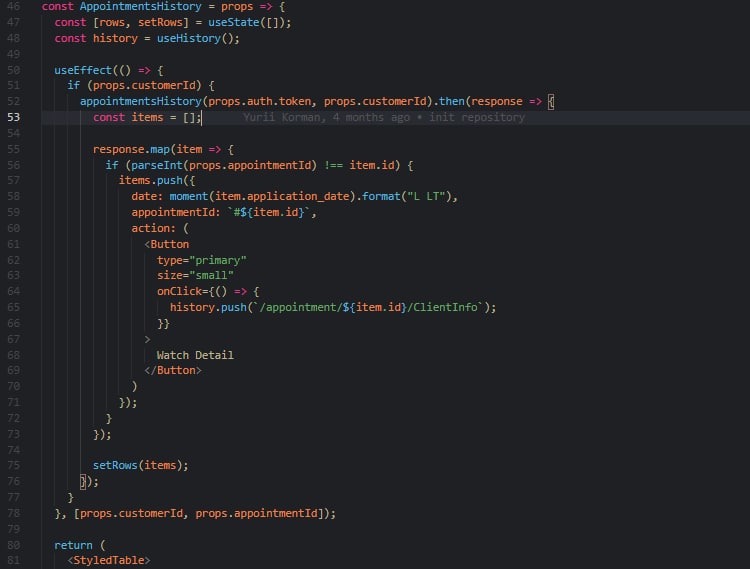This screenshot has height=569, width=750.
Task: Click 'props.customerId' in the if condition on line 51
Action: click(x=144, y=86)
